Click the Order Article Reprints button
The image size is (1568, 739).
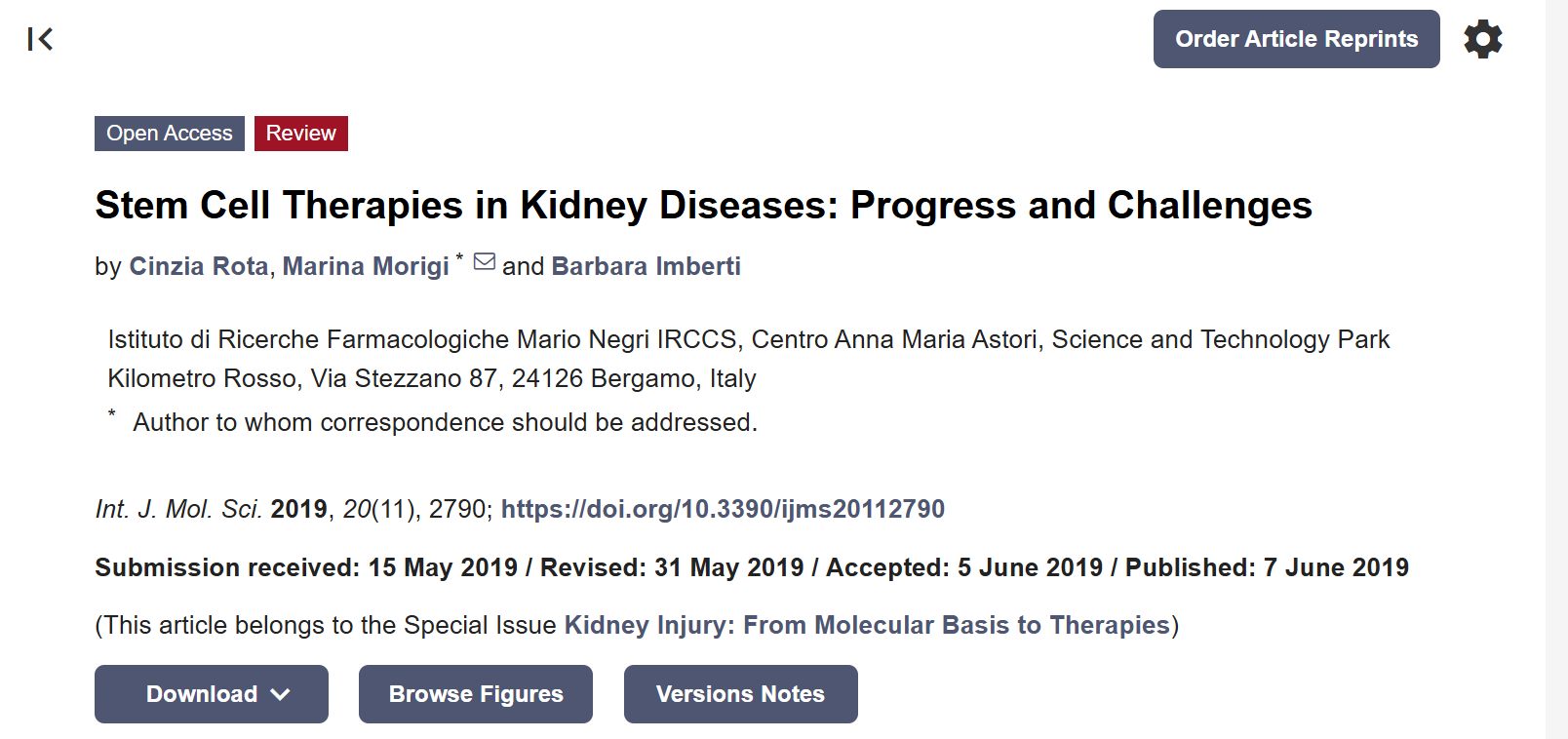1296,39
